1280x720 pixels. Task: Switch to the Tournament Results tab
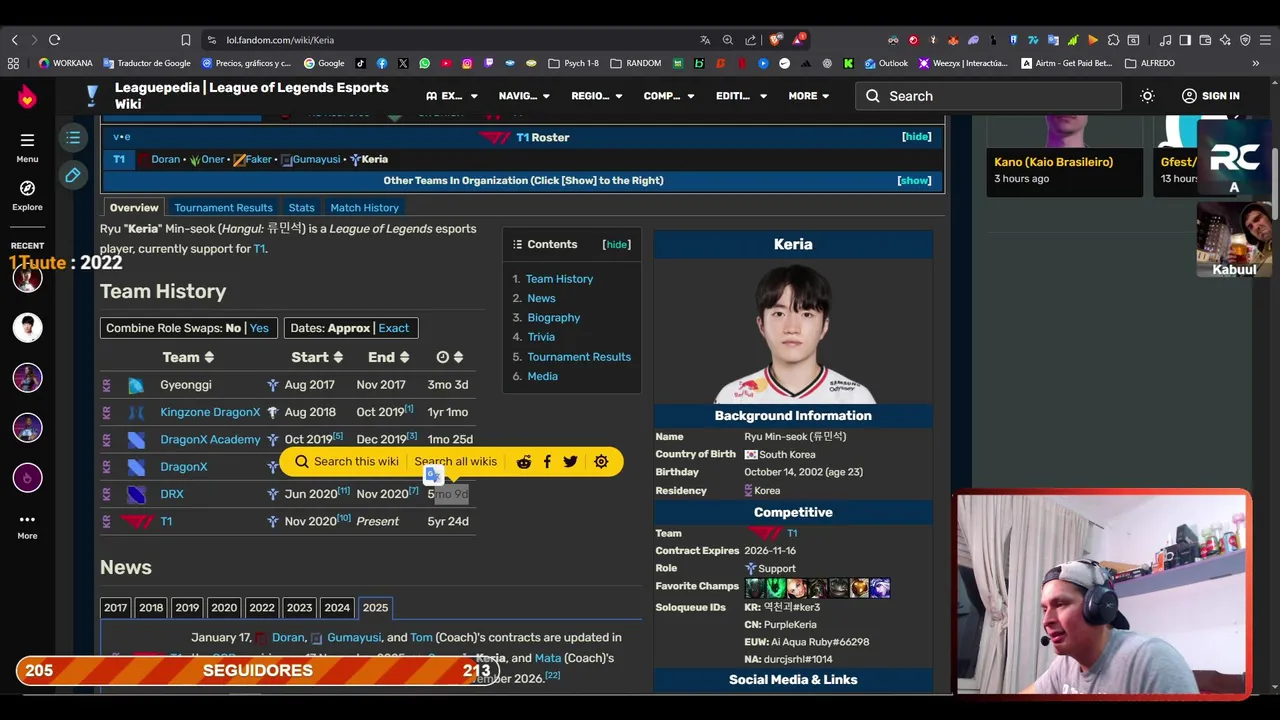point(223,208)
